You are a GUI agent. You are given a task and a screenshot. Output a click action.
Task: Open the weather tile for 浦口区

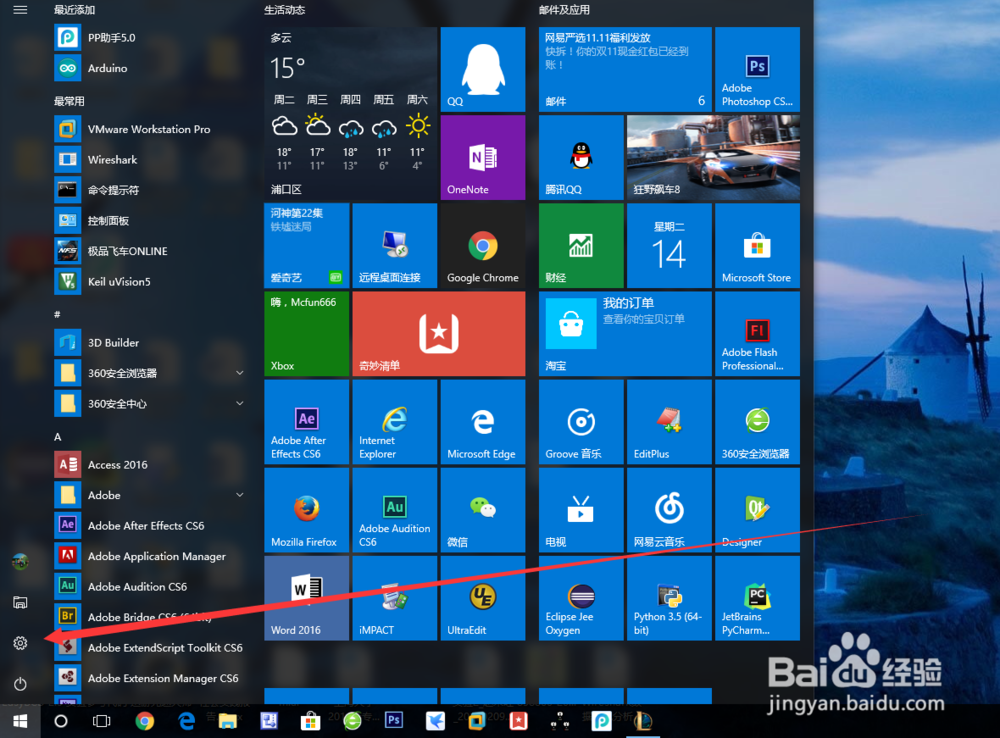tap(351, 114)
